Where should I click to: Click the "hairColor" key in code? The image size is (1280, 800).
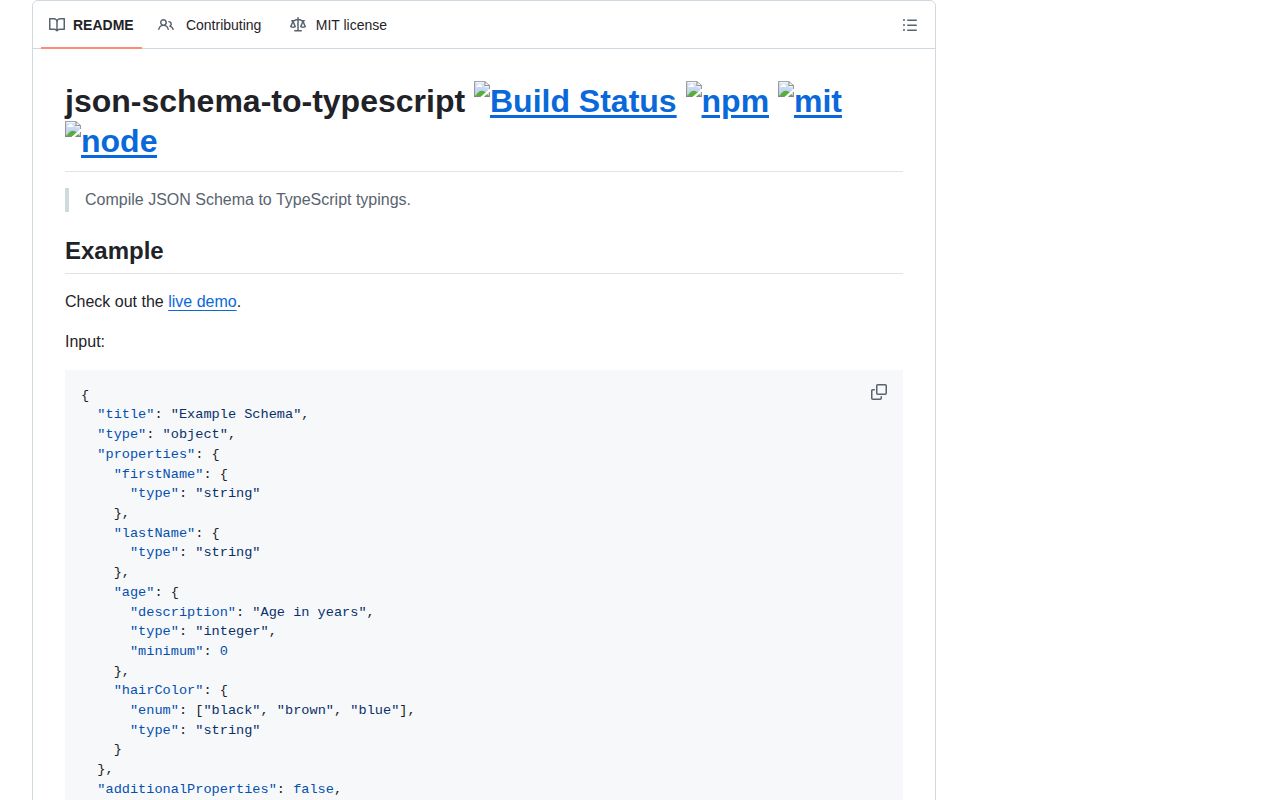(159, 690)
